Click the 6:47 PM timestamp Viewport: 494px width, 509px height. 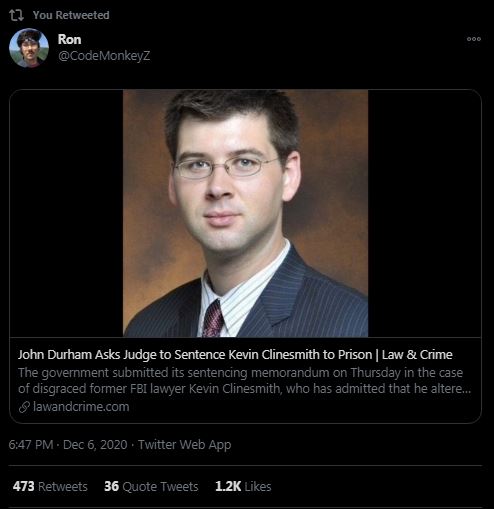(31, 445)
